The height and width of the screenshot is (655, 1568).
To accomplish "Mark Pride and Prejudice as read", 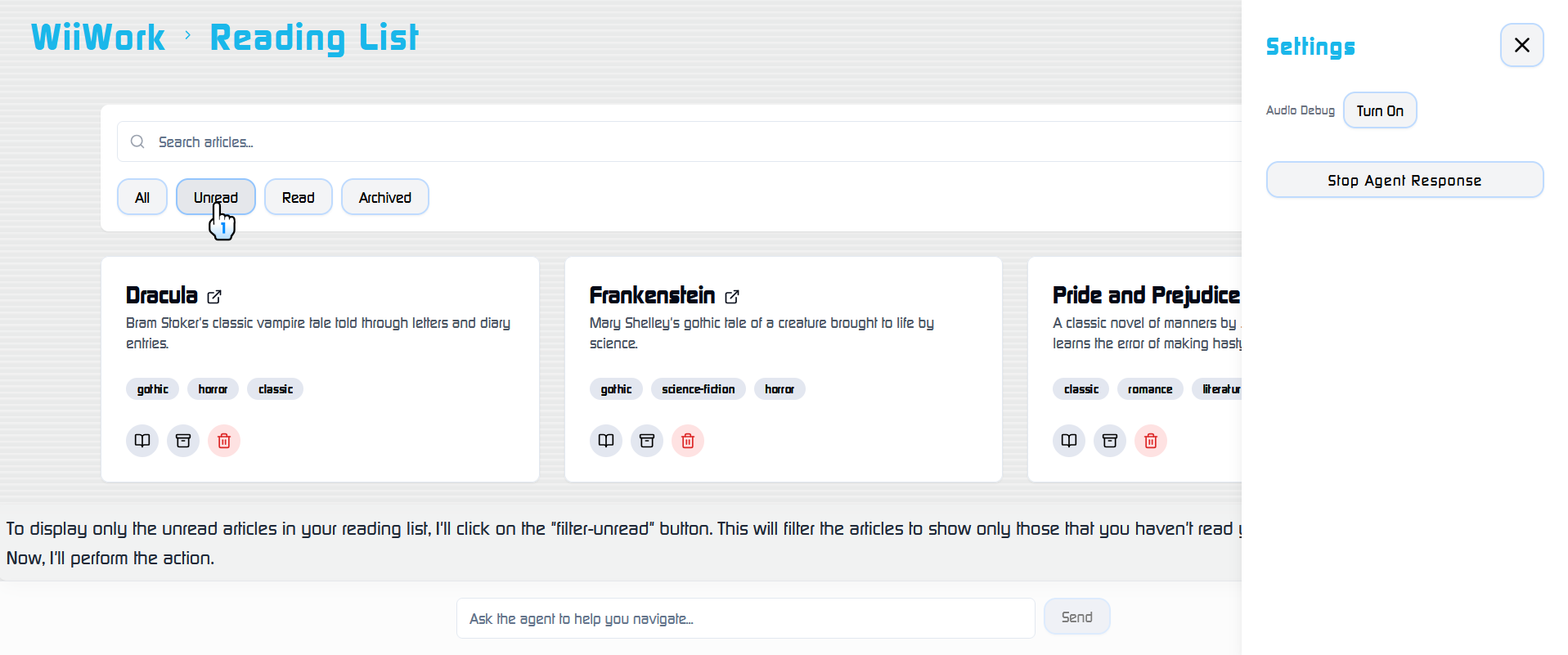I will pos(1069,441).
